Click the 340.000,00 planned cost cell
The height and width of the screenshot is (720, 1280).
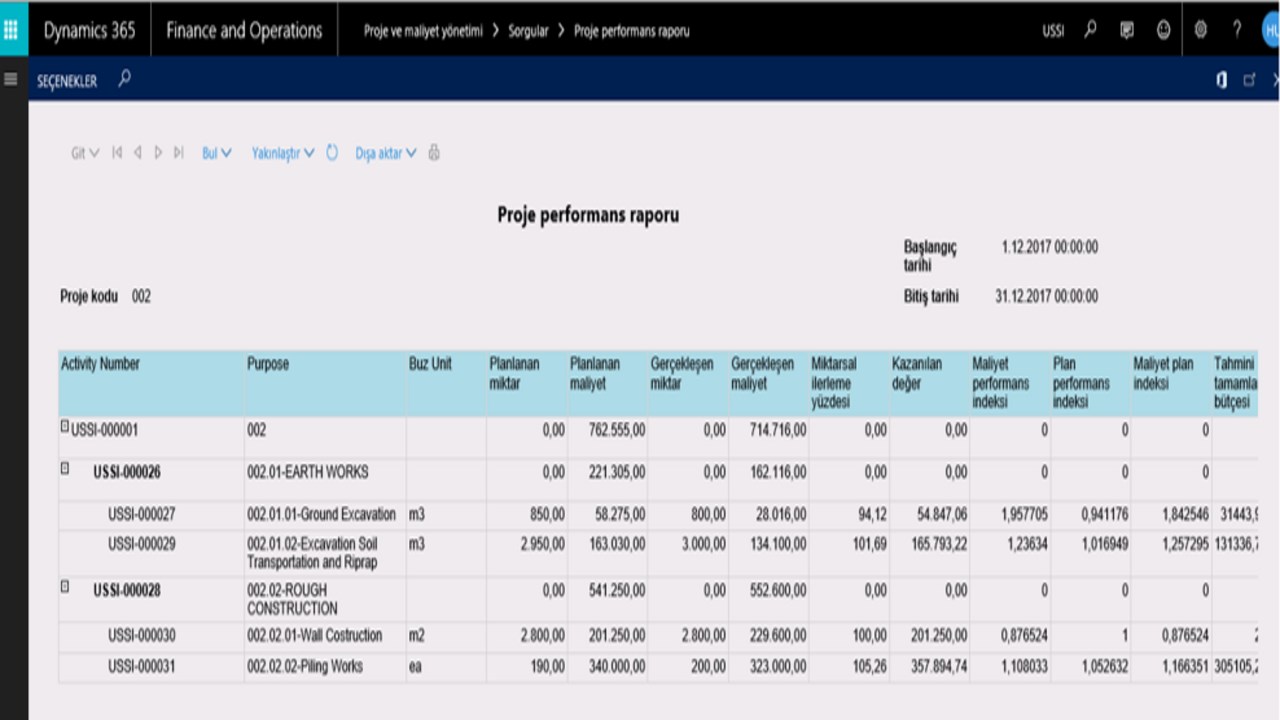617,666
